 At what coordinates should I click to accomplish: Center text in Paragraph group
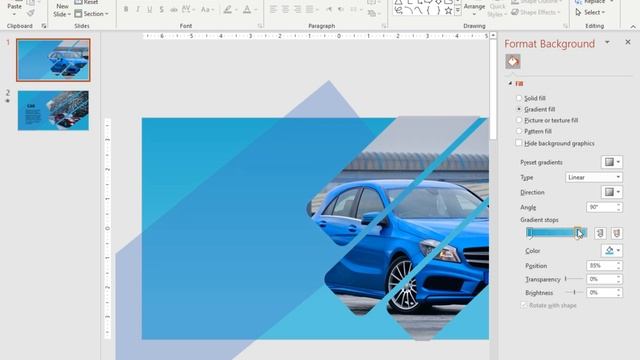tap(285, 9)
